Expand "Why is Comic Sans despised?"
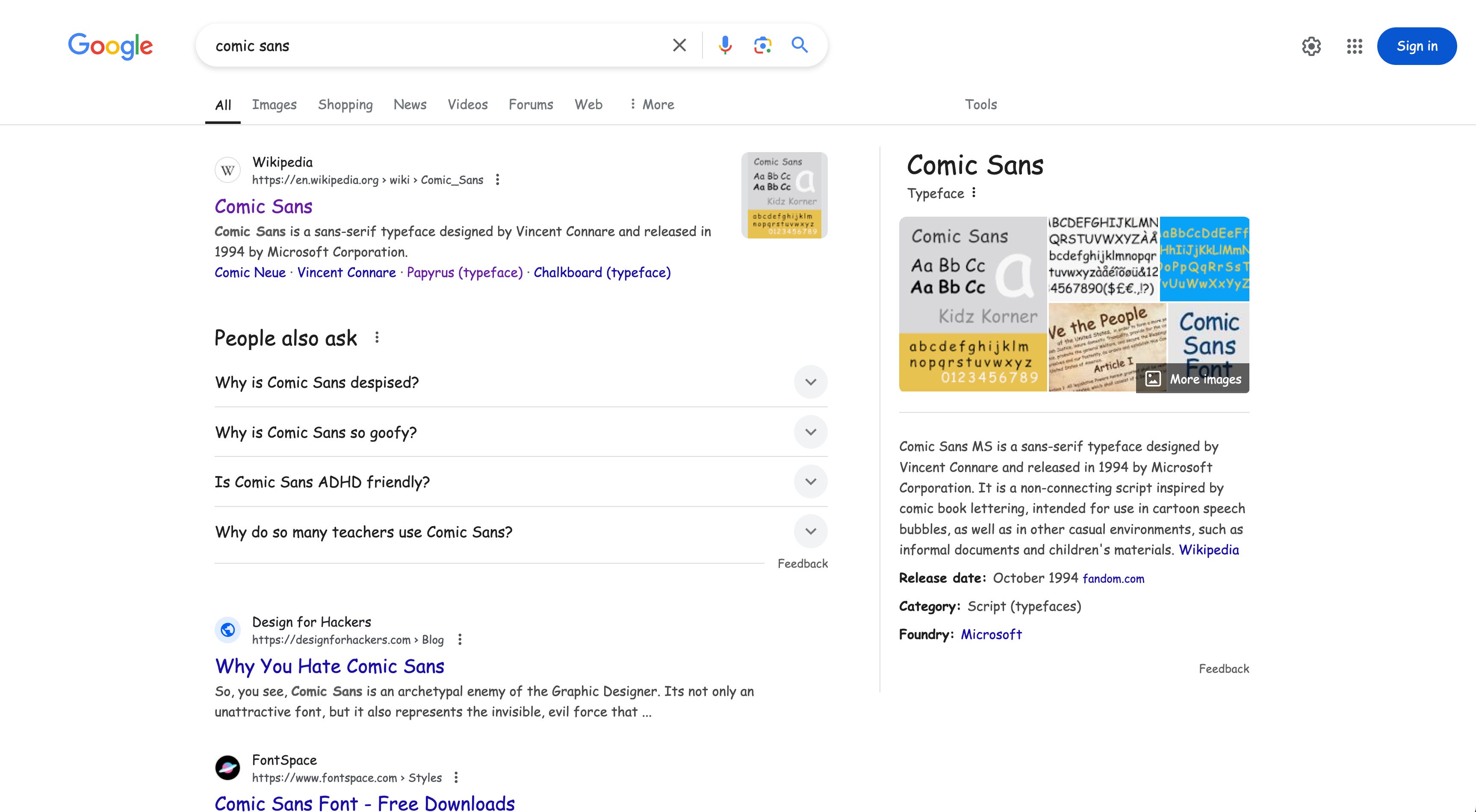The height and width of the screenshot is (812, 1476). (810, 382)
